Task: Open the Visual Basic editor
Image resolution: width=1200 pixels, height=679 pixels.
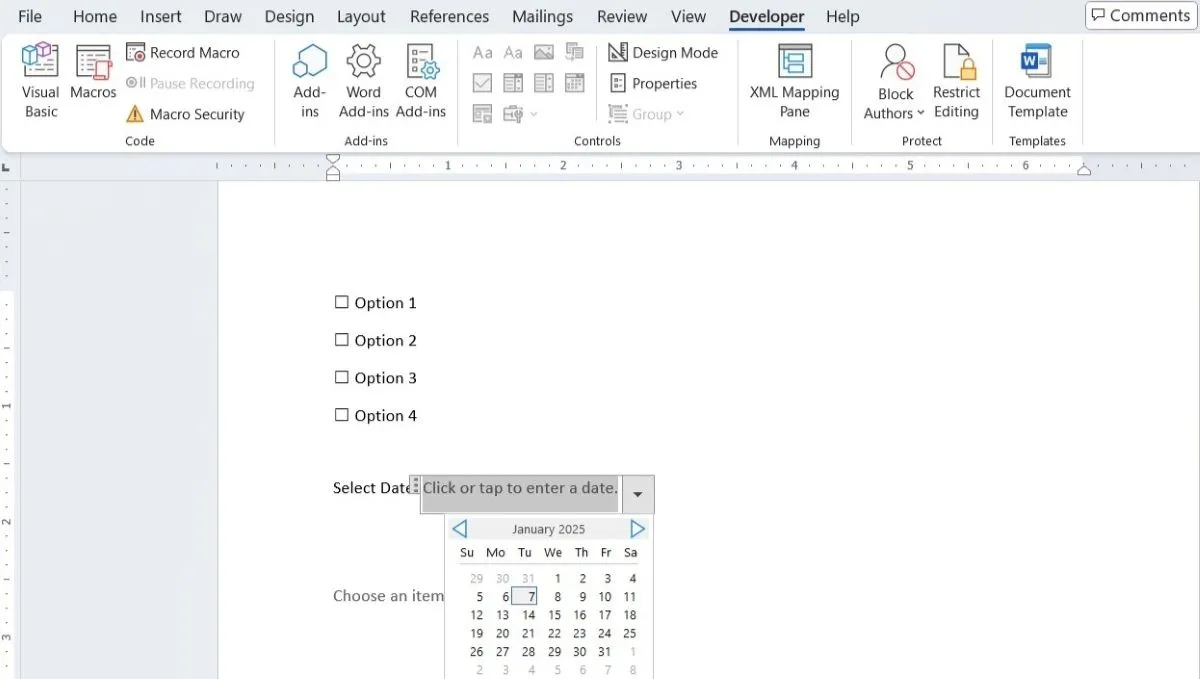Action: pos(40,80)
